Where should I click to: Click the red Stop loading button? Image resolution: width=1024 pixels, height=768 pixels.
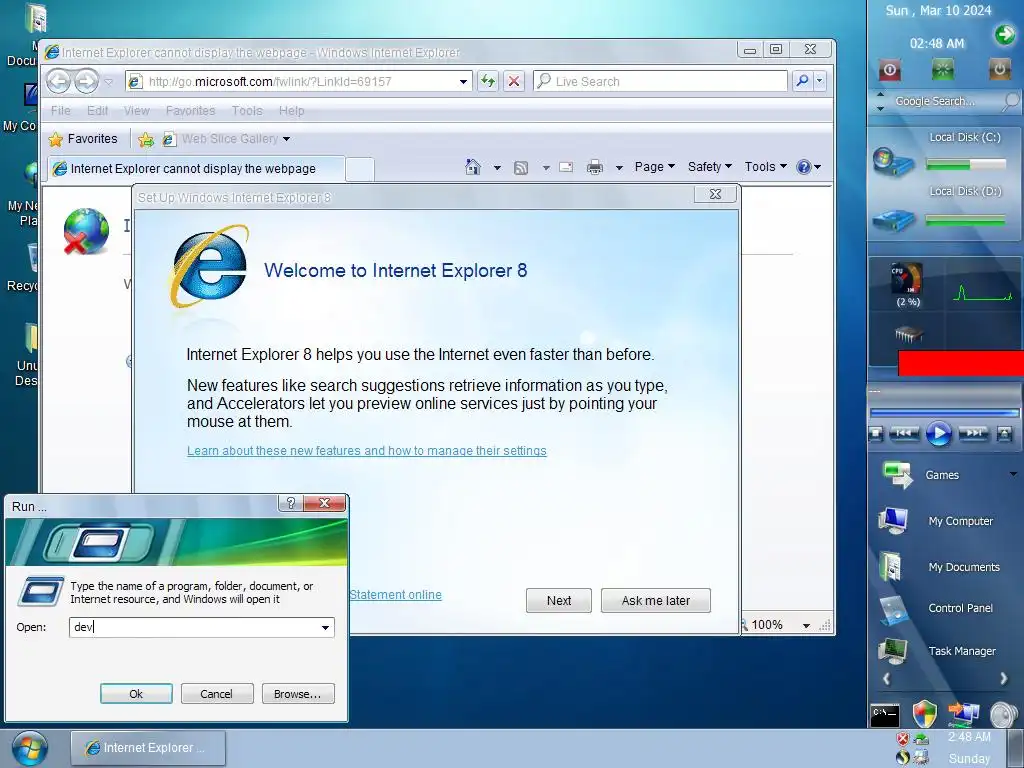click(514, 81)
